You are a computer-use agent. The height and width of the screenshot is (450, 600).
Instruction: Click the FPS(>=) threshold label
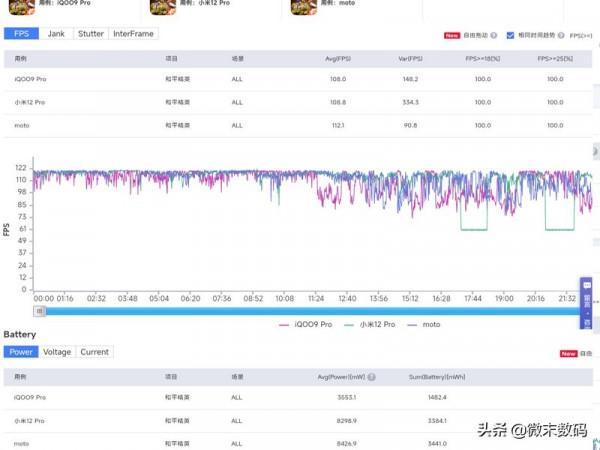tap(581, 35)
